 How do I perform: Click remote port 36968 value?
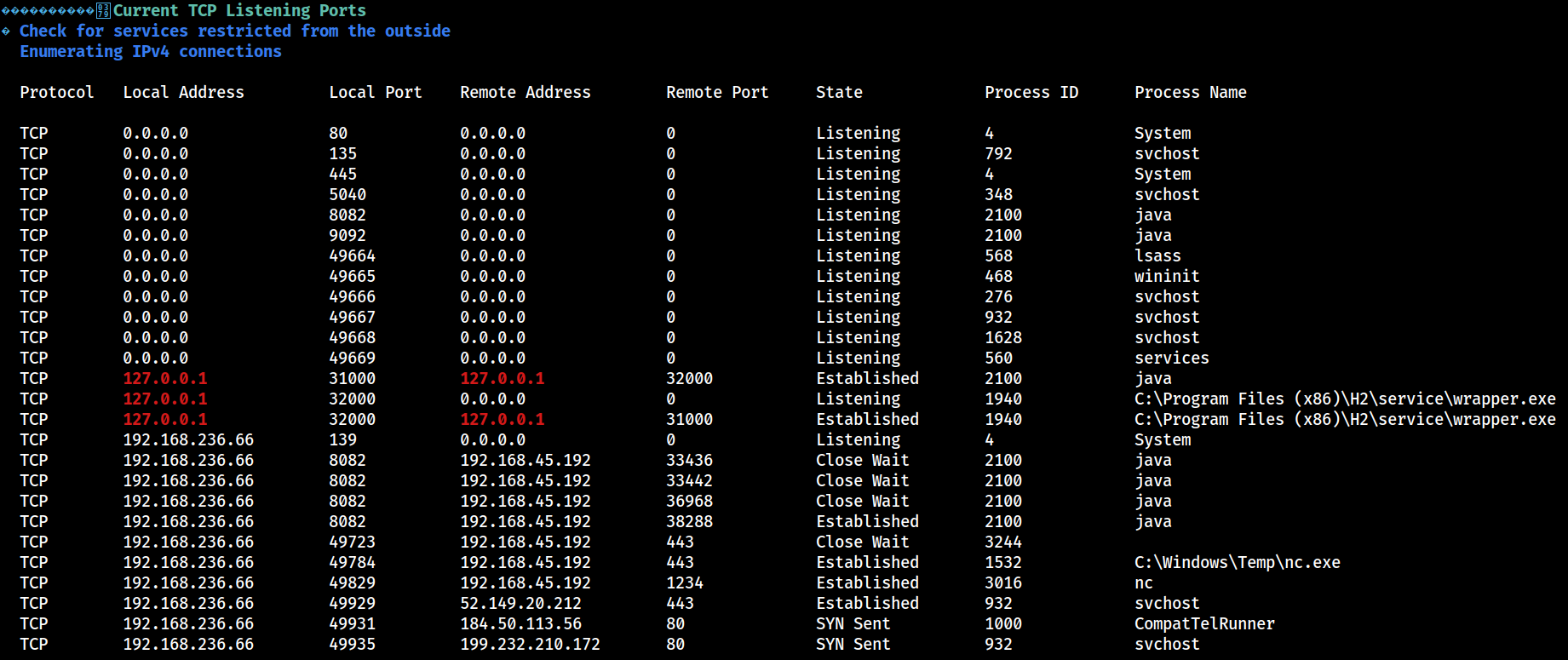[x=690, y=501]
